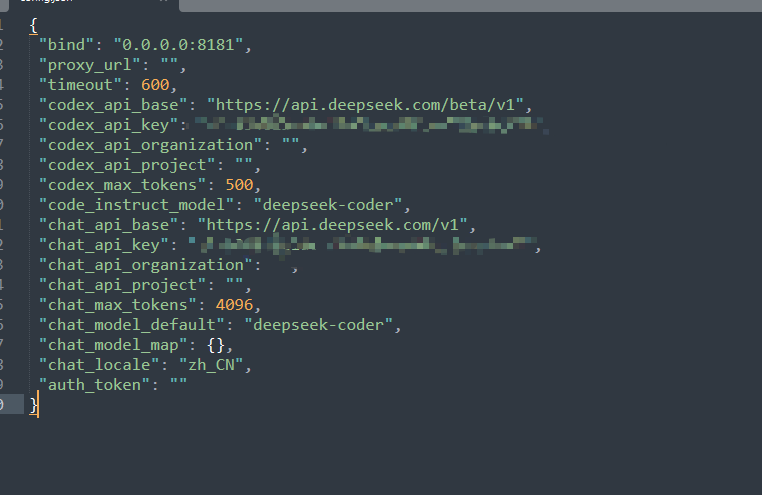Place cursor in empty auth_token value
This screenshot has height=495, width=762.
[x=179, y=385]
